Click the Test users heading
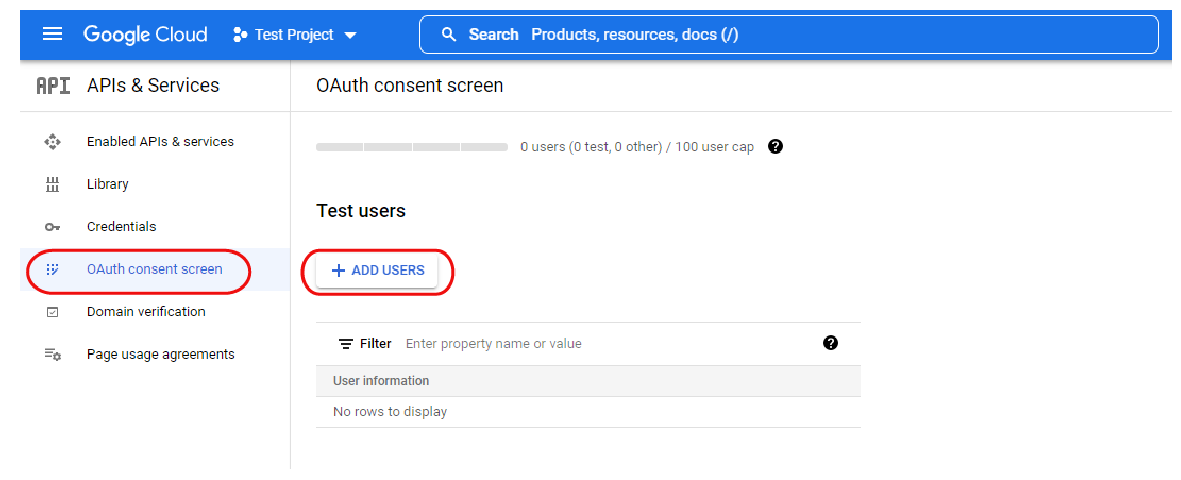Viewport: 1181px width, 480px height. [x=361, y=211]
